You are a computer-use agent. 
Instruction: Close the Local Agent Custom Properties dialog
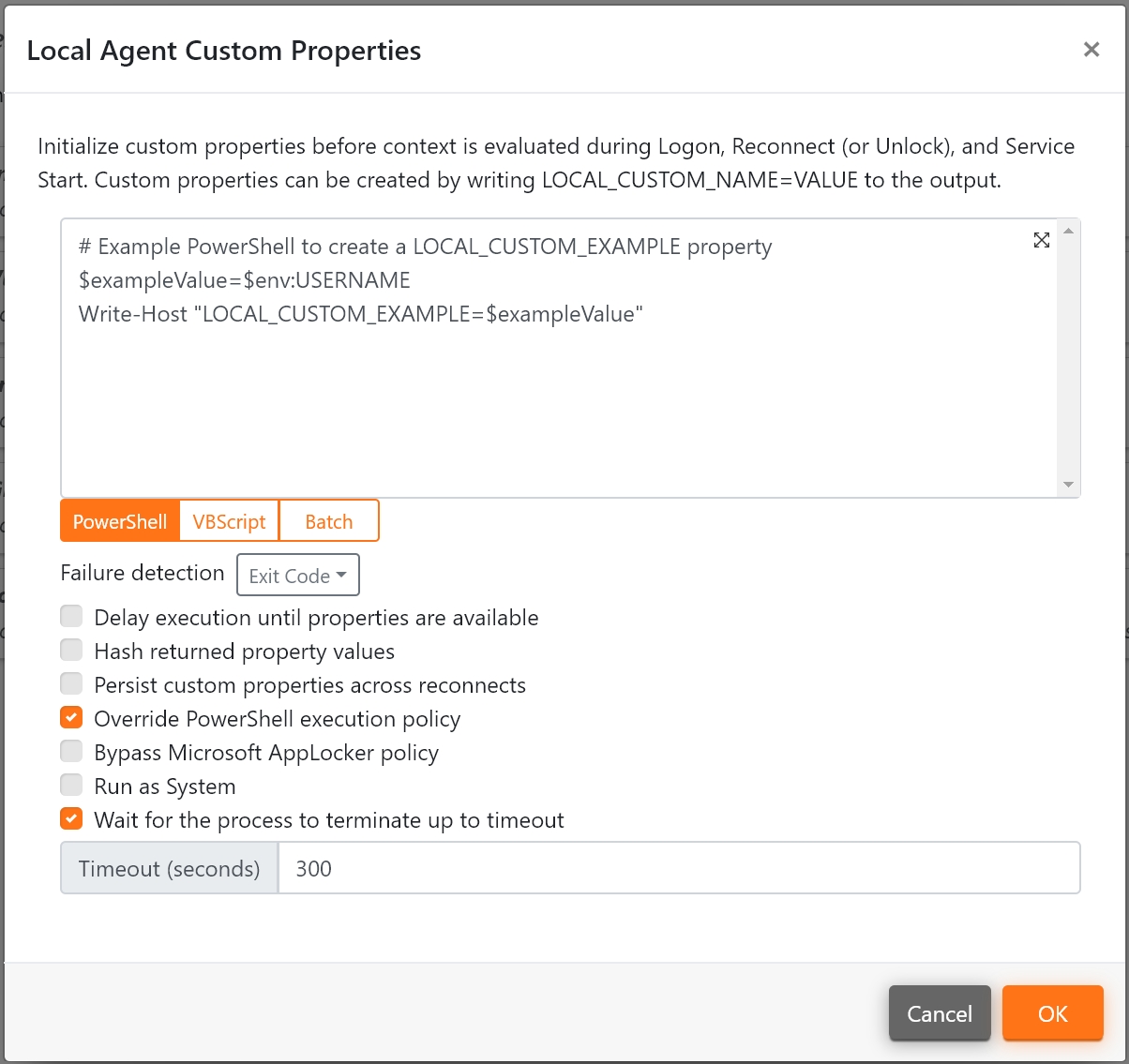[1091, 50]
